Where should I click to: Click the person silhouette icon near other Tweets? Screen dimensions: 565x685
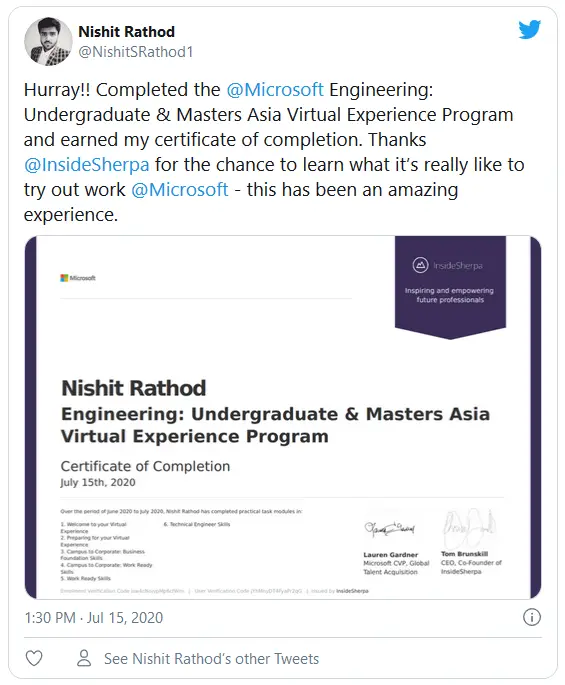tap(84, 658)
